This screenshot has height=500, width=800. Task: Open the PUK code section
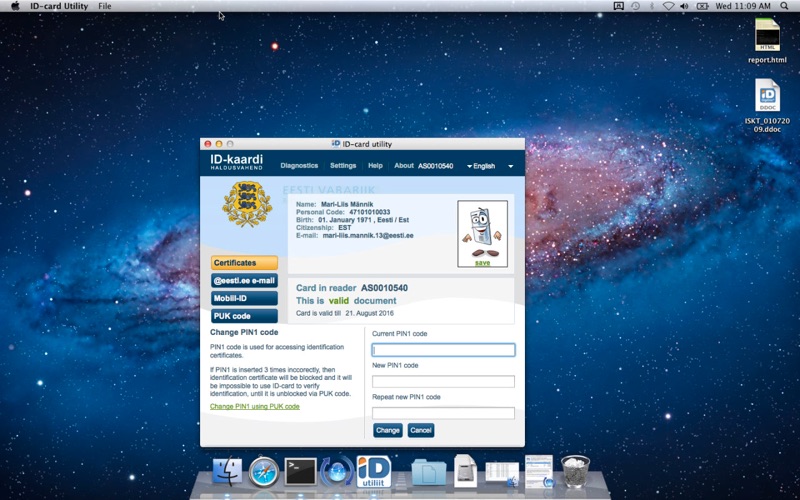tap(244, 316)
